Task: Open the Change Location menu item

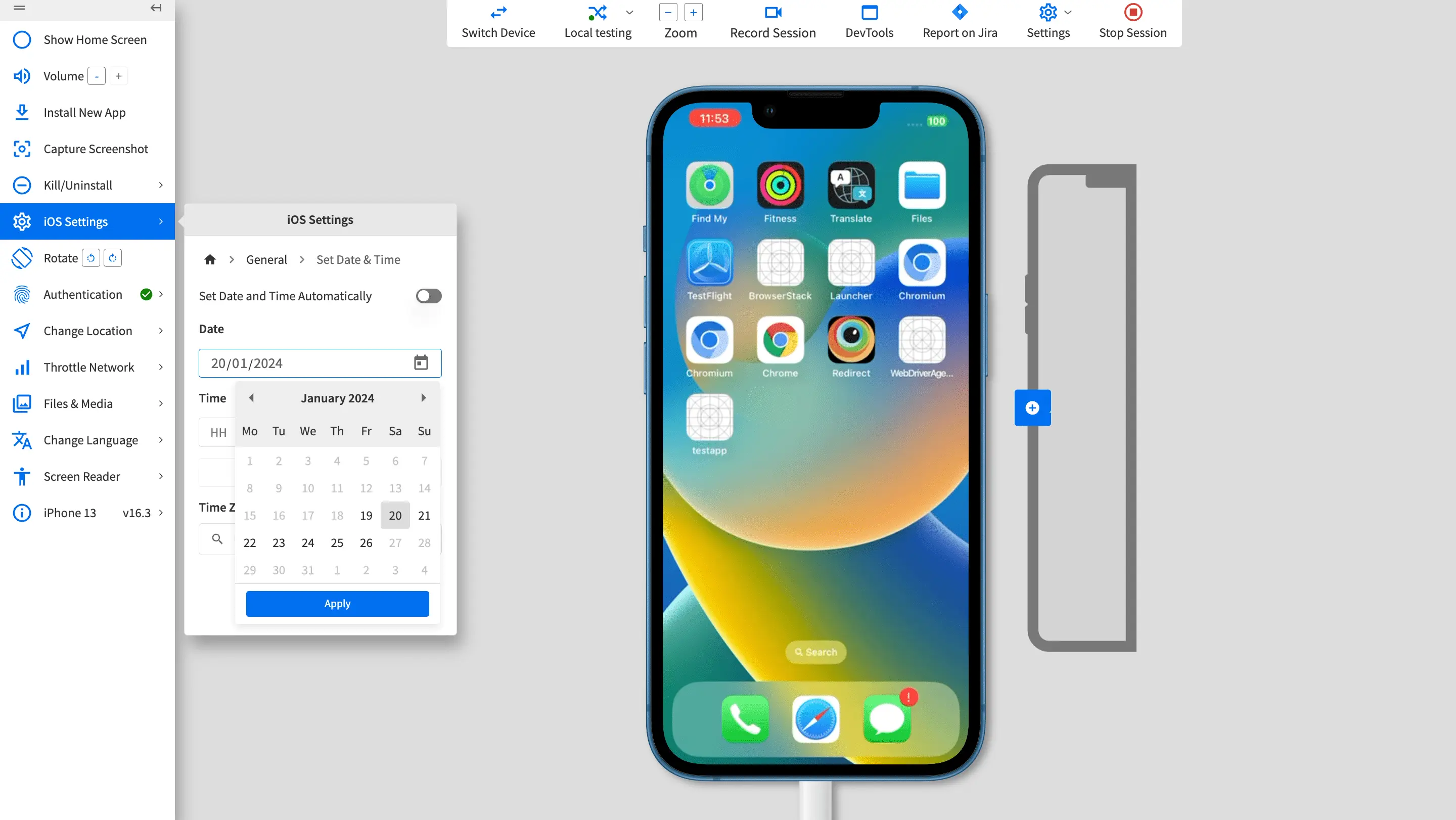Action: tap(87, 331)
